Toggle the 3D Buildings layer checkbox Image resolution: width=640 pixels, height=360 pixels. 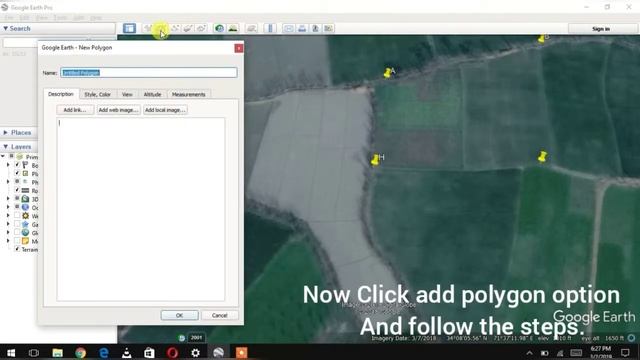(17, 199)
